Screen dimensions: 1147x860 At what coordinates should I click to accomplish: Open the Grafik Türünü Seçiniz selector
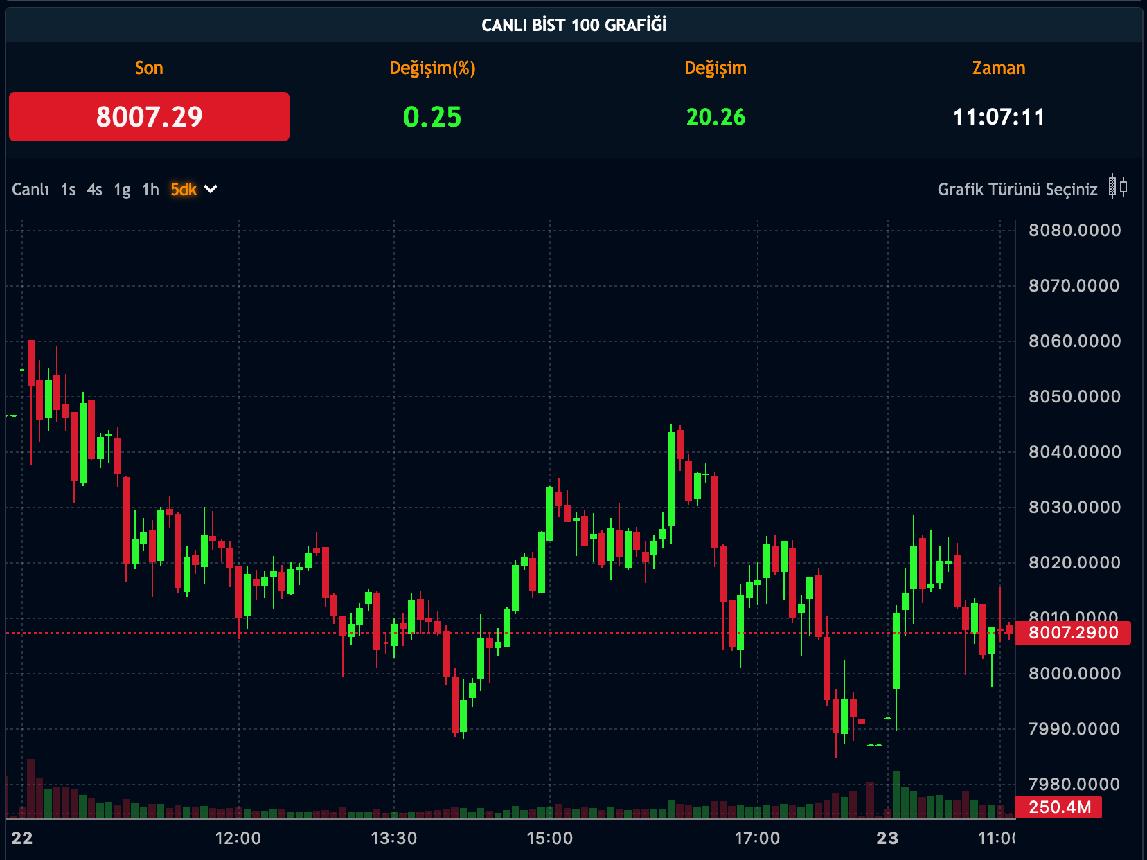pyautogui.click(x=1017, y=189)
